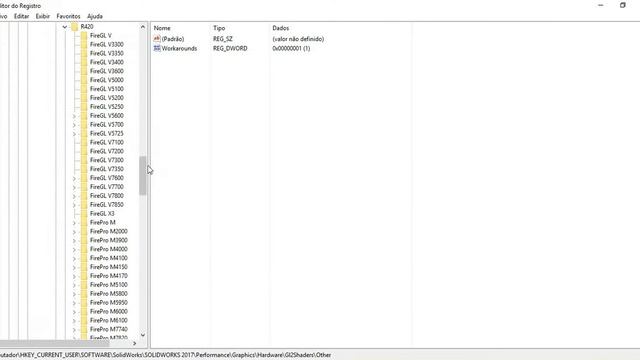Click the FireGL V3350 folder icon
Image resolution: width=640 pixels, height=360 pixels.
pos(84,53)
